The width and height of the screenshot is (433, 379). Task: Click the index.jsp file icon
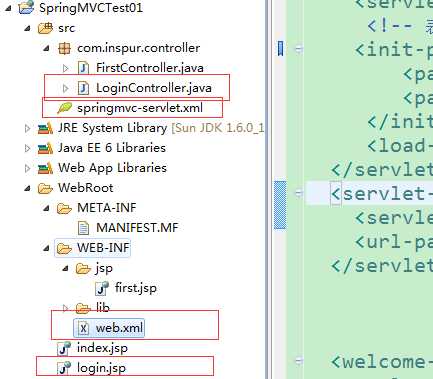tap(64, 348)
